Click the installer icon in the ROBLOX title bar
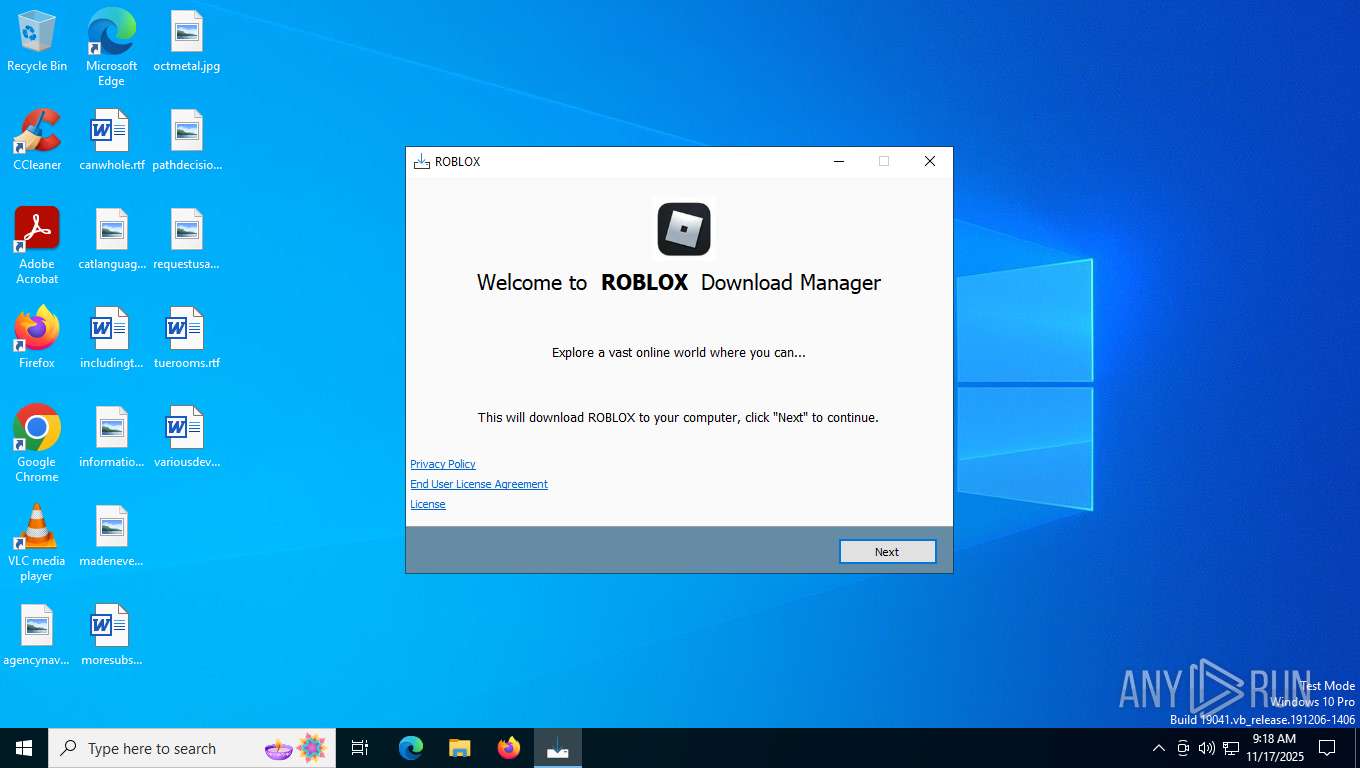Image resolution: width=1360 pixels, height=768 pixels. tap(422, 162)
